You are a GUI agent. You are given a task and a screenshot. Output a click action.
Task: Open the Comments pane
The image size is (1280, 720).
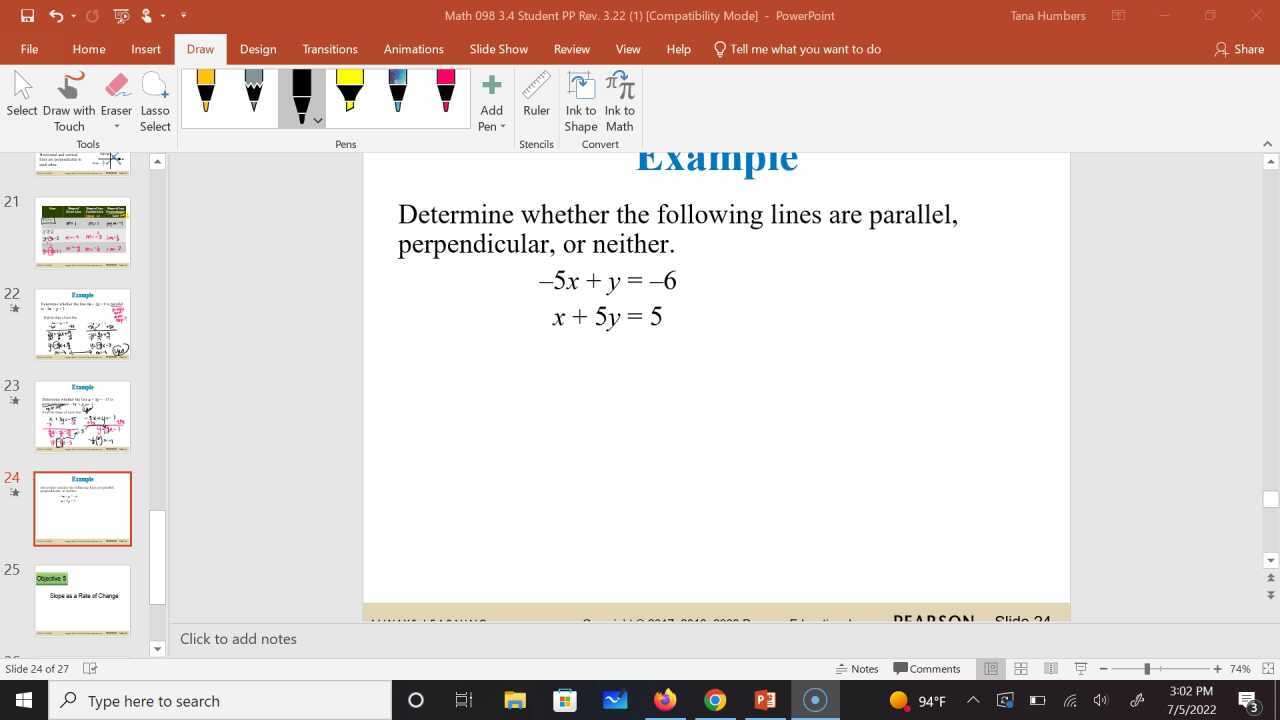[x=928, y=668]
